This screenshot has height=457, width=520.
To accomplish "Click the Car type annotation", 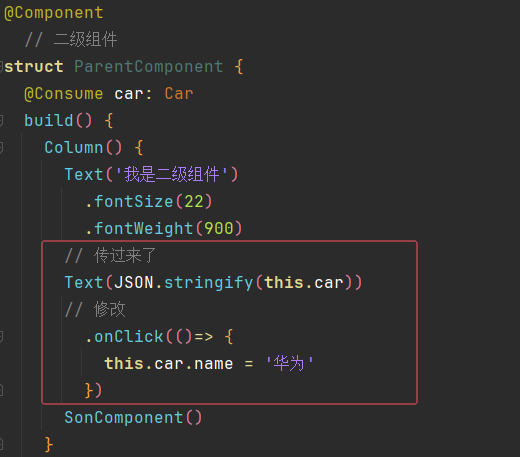I will pyautogui.click(x=179, y=94).
